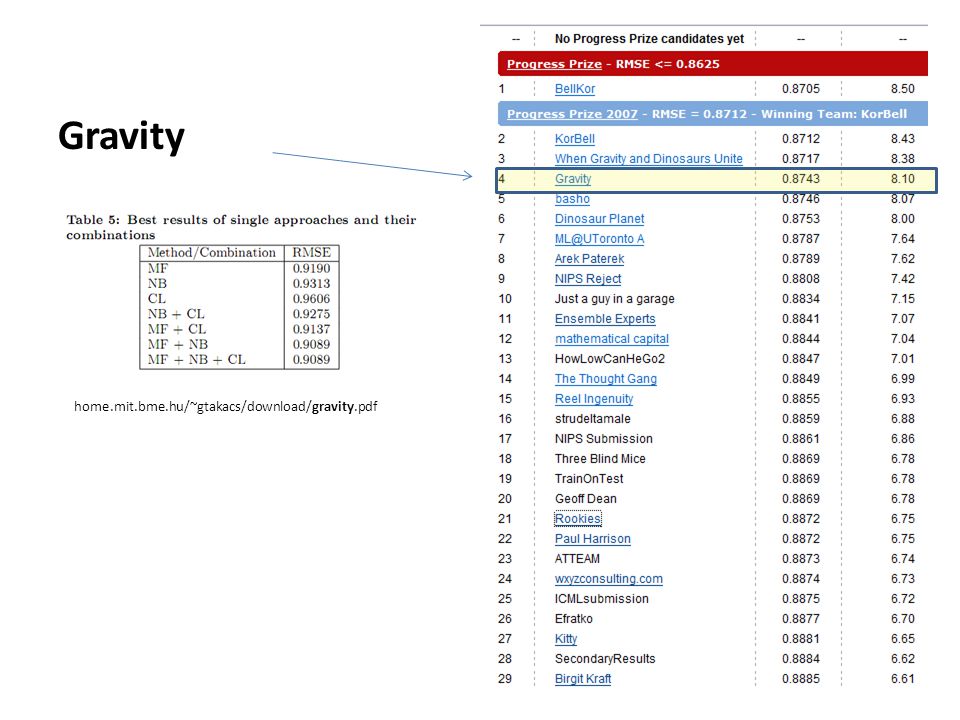Image resolution: width=960 pixels, height=720 pixels.
Task: Open the Dinosaur Planet link
Action: (599, 219)
